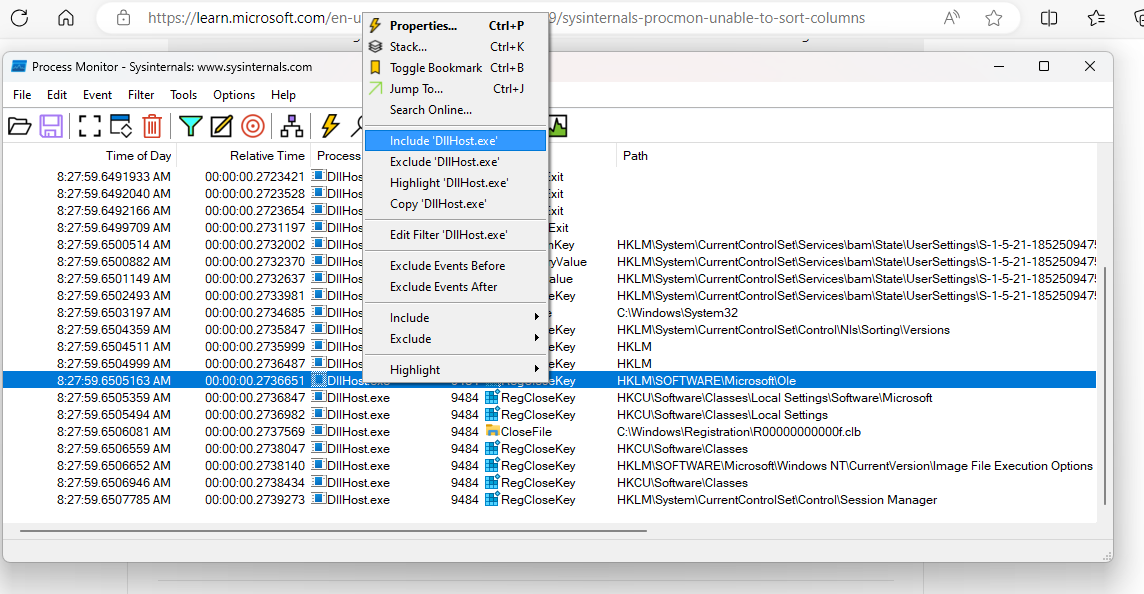Open the browser split screen icon
The image size is (1144, 594).
coord(1049,18)
